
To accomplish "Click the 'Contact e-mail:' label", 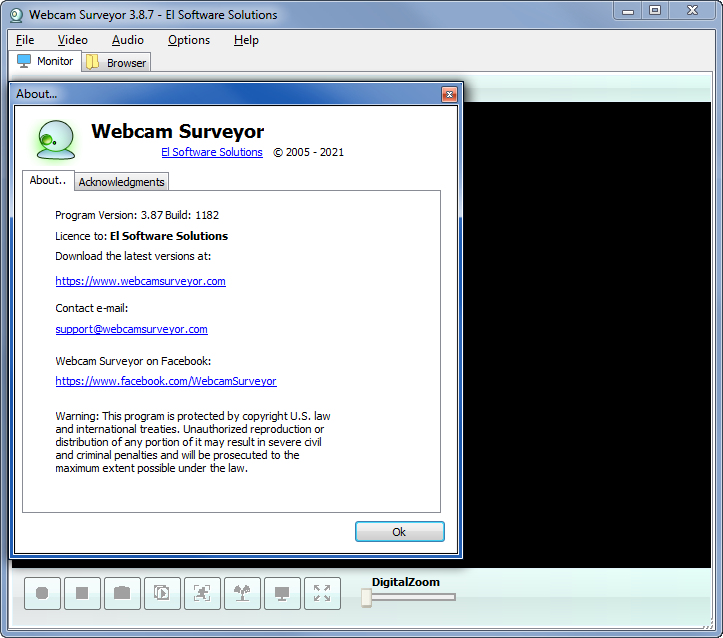I will click(x=92, y=308).
